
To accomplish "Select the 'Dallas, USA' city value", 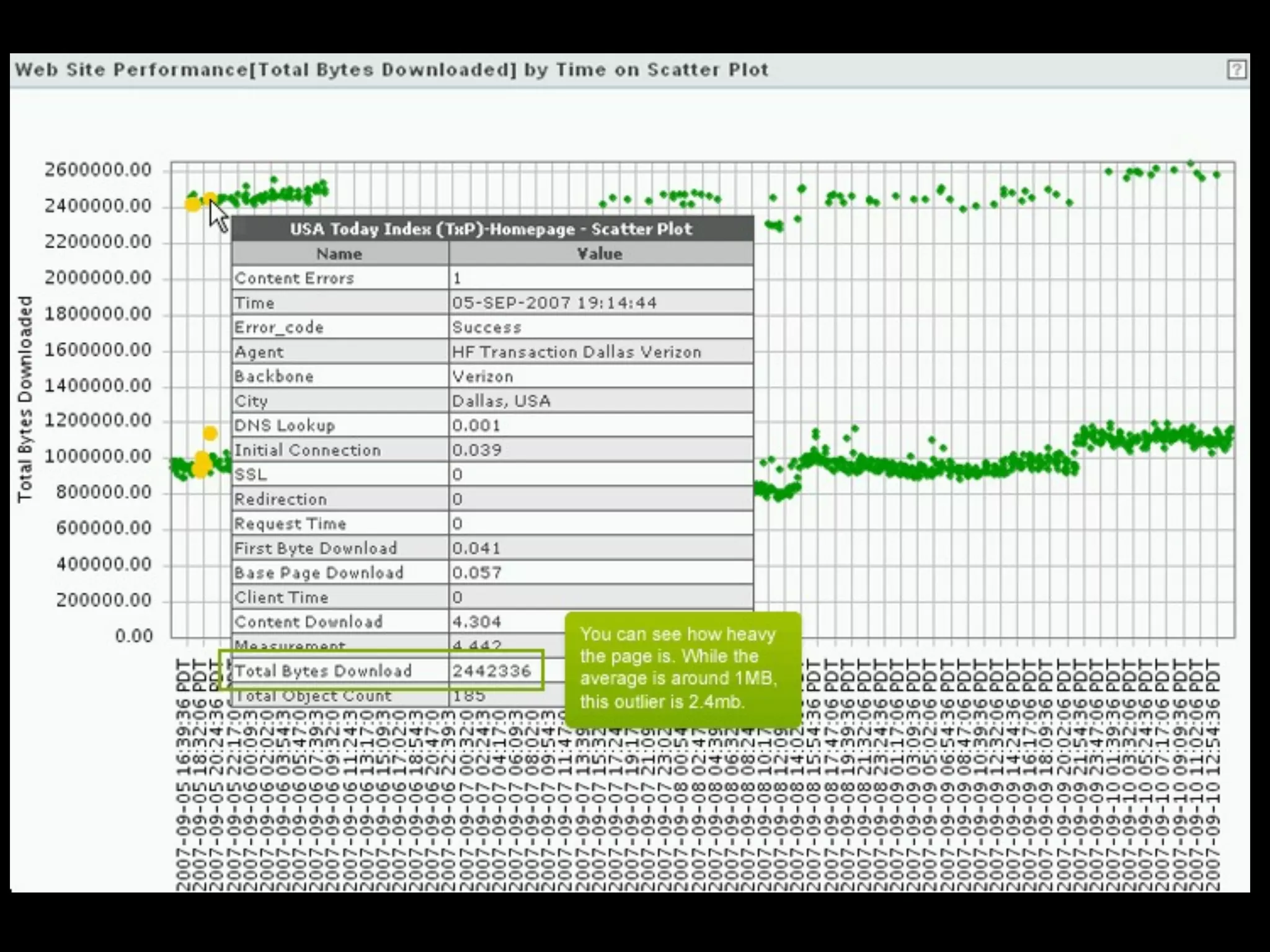I will point(501,401).
